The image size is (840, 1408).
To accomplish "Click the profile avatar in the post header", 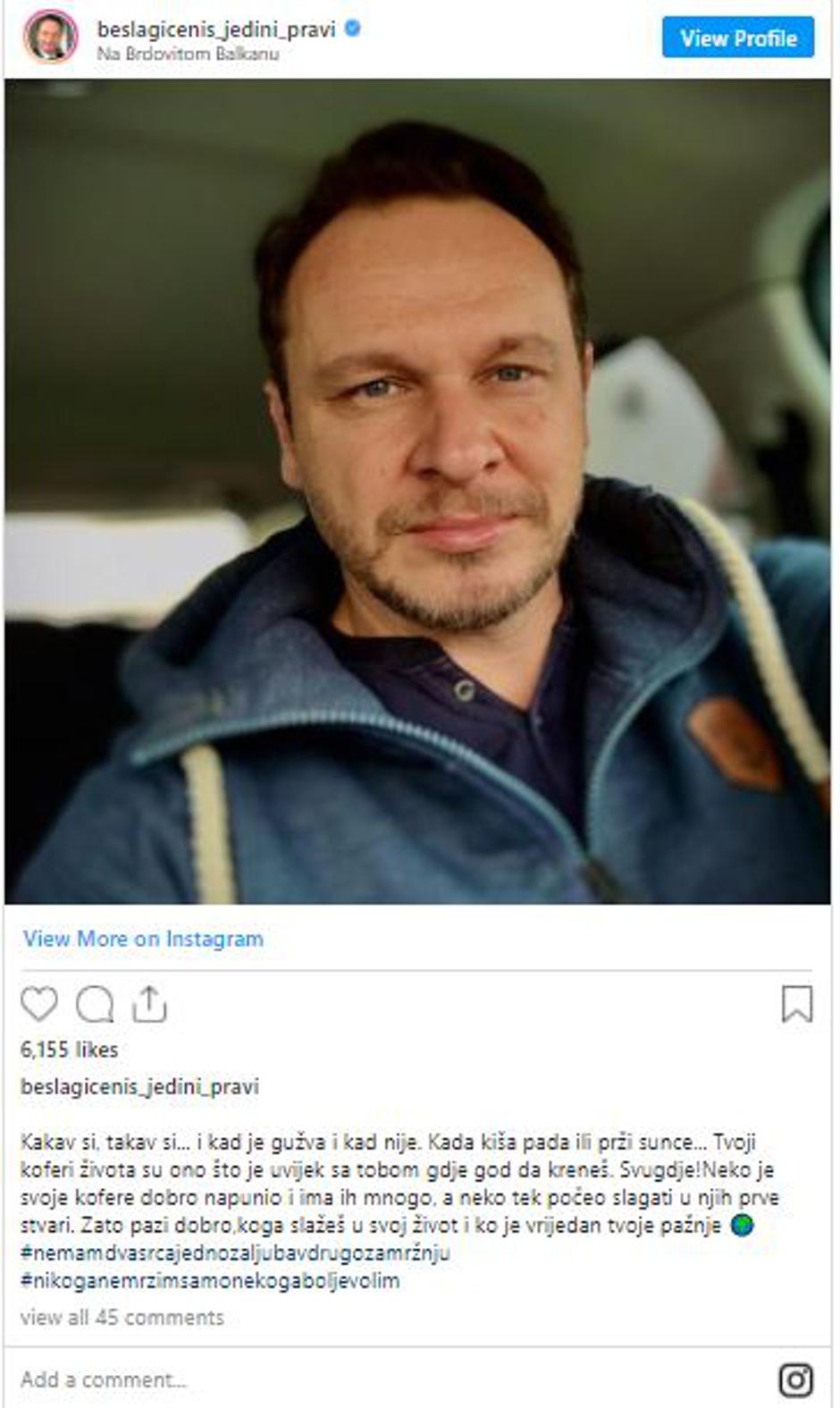I will pyautogui.click(x=50, y=37).
